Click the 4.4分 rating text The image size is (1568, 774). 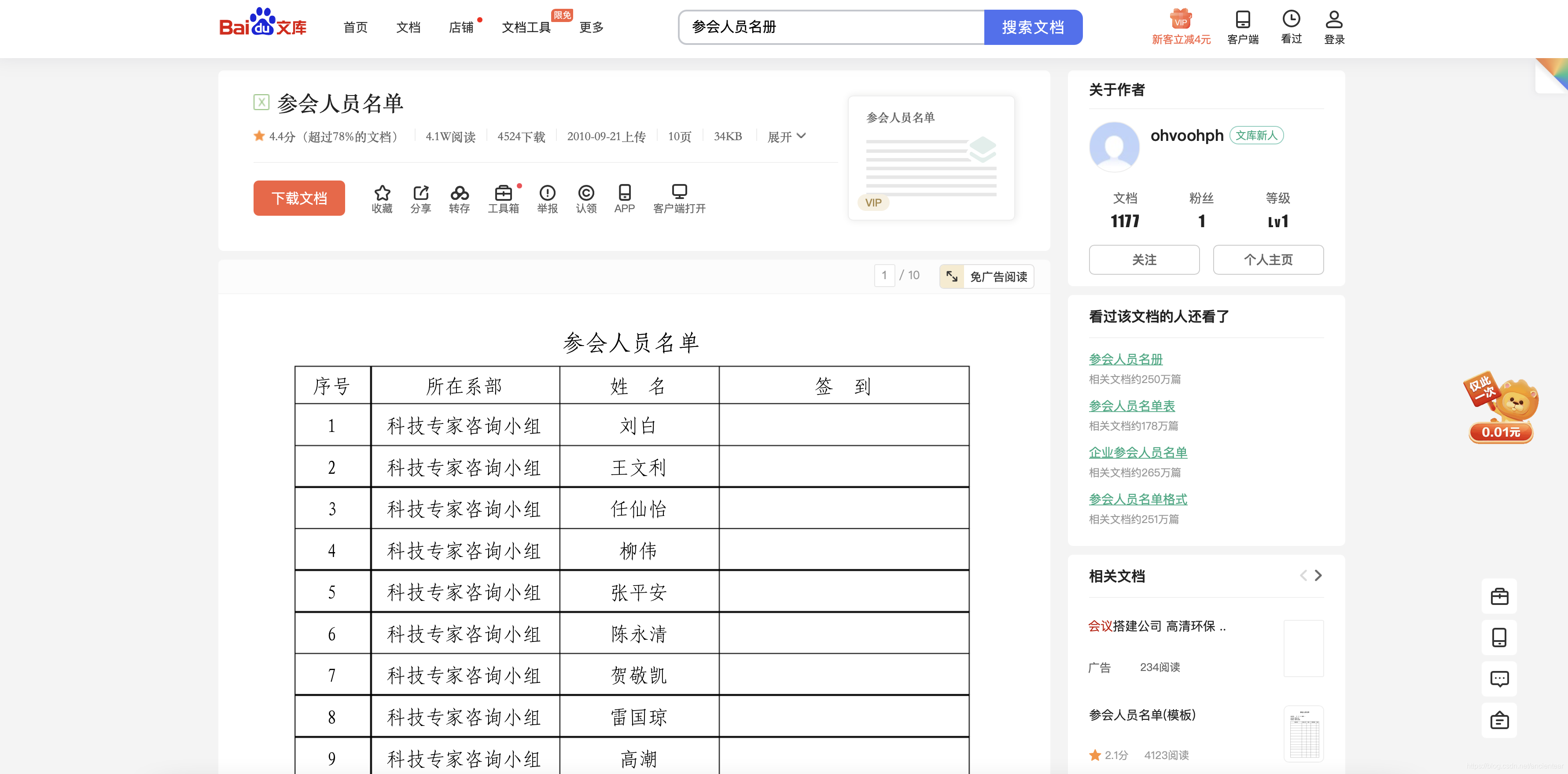click(282, 137)
